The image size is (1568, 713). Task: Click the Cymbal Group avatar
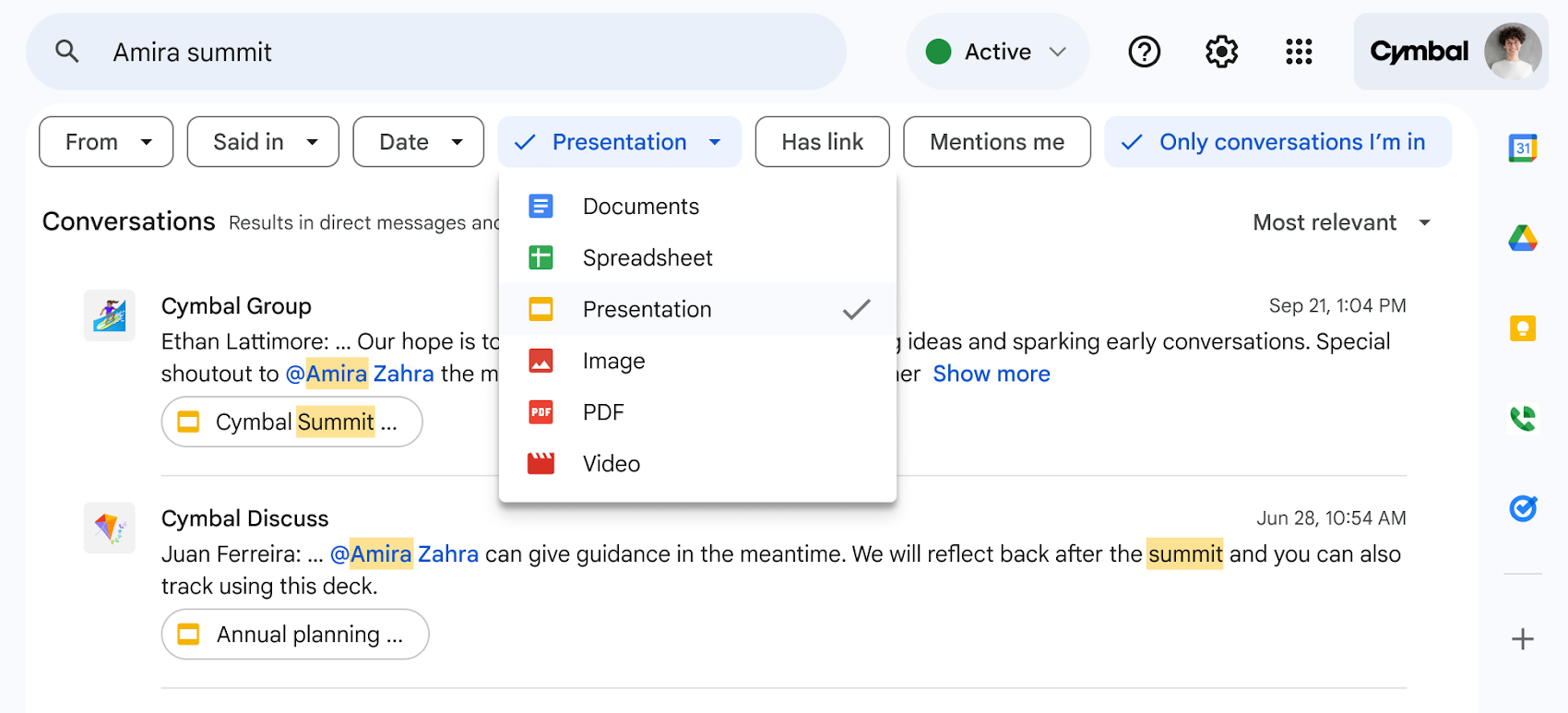[x=110, y=315]
